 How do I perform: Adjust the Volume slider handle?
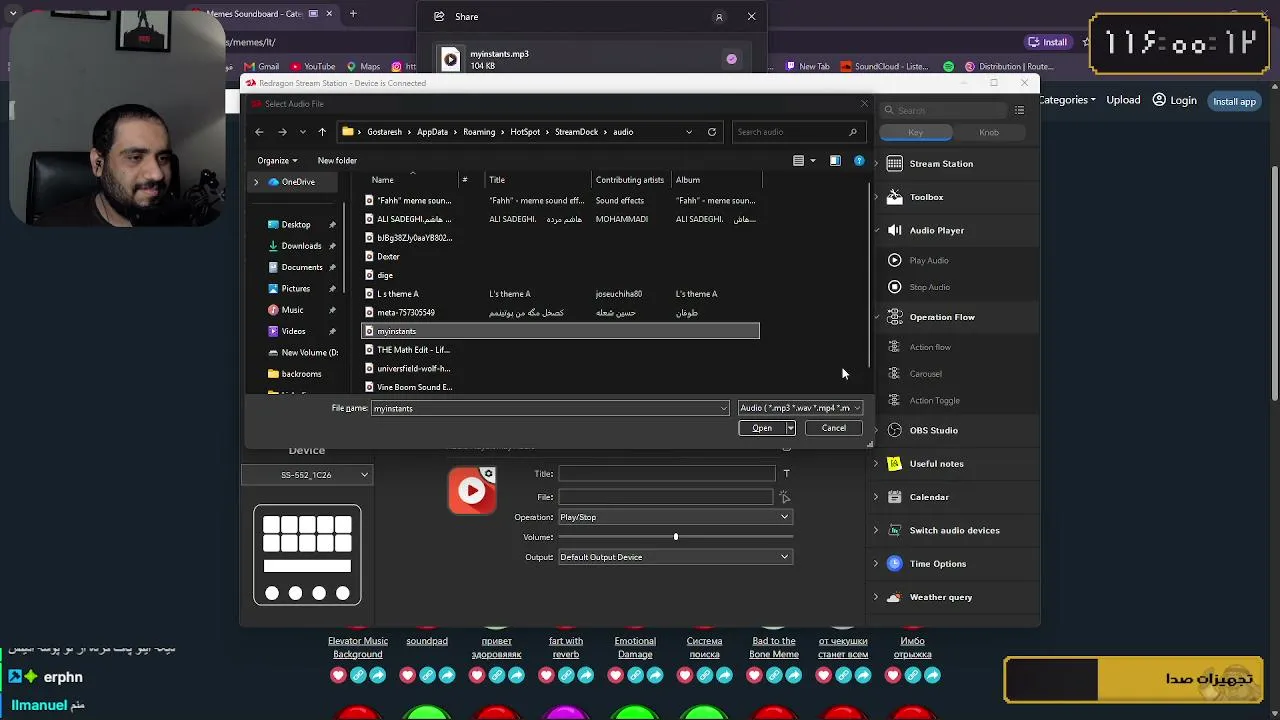(x=676, y=537)
